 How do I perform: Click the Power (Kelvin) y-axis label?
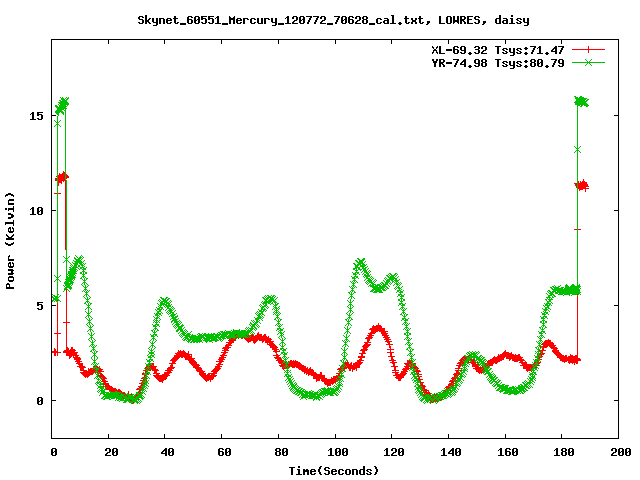click(10, 241)
